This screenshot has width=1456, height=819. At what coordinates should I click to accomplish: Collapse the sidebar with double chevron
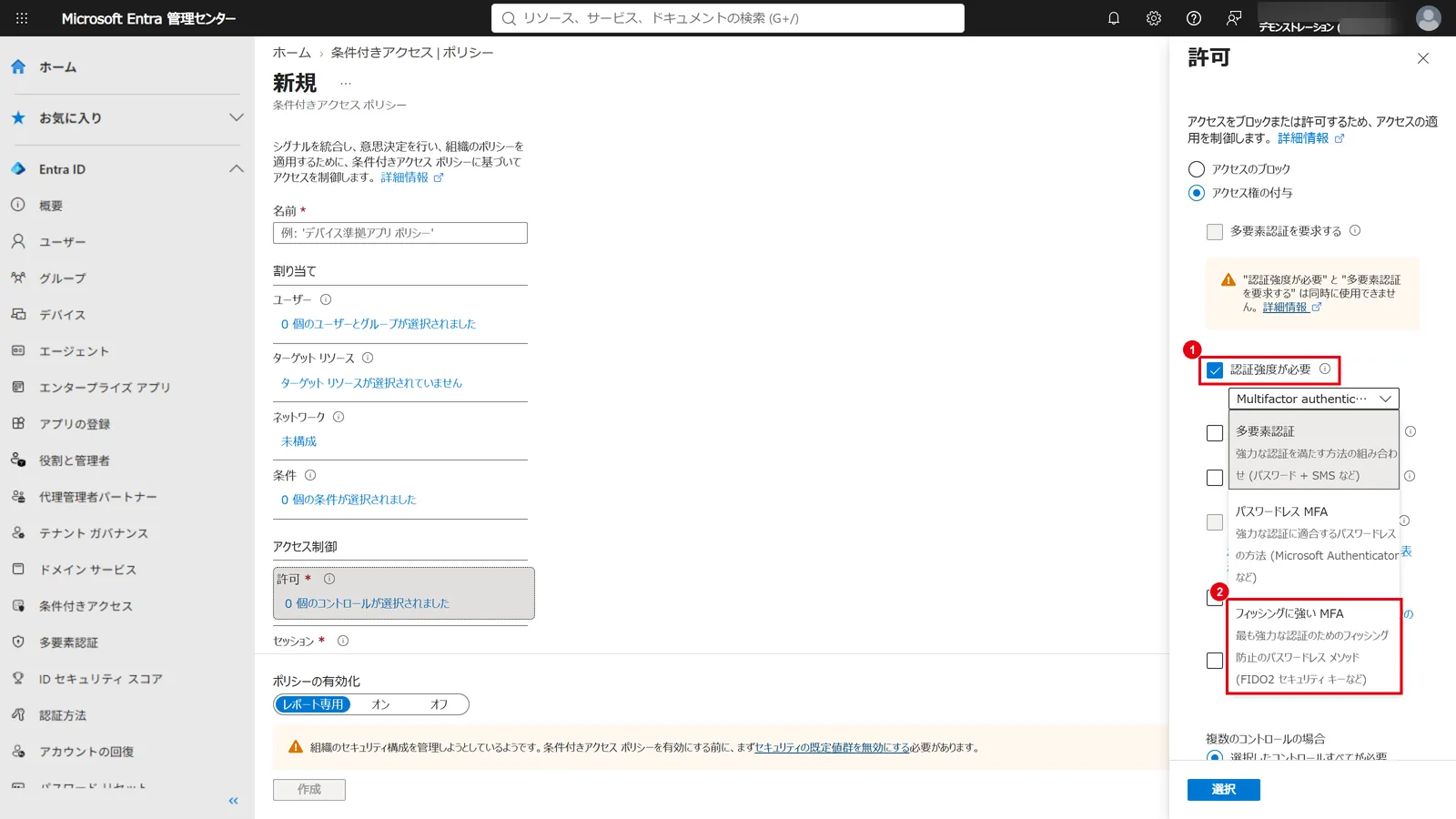point(233,801)
